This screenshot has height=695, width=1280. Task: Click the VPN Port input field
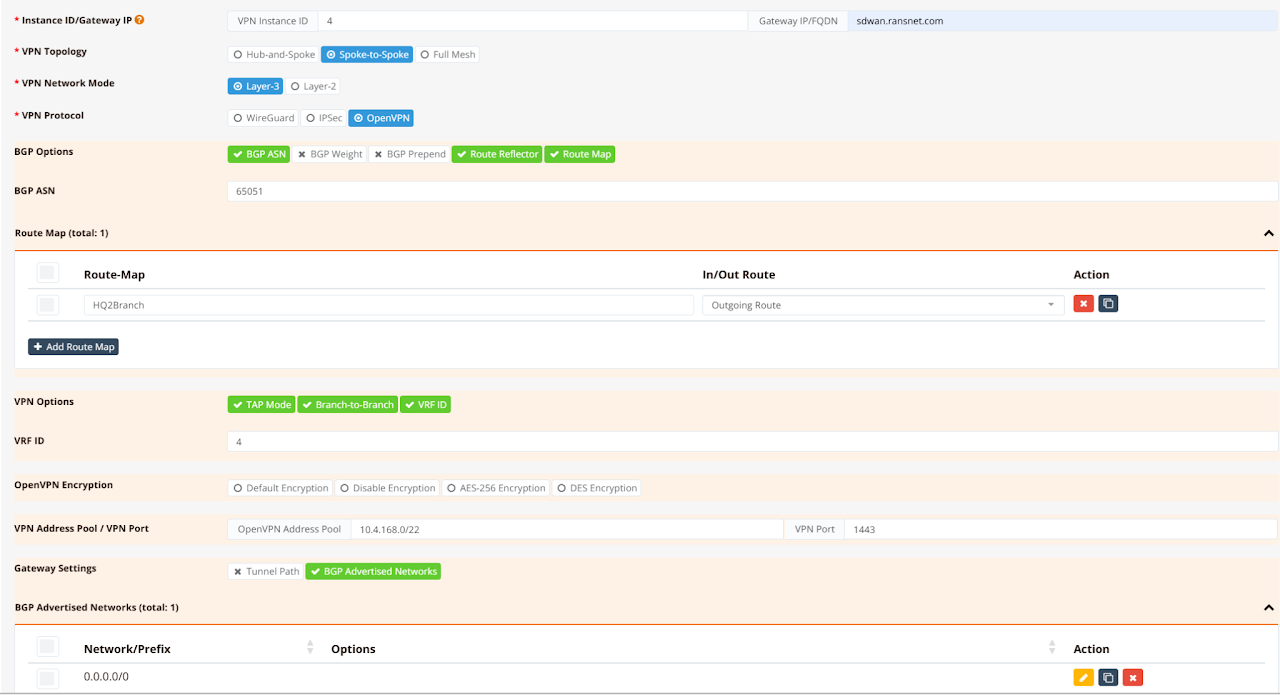click(x=1060, y=529)
